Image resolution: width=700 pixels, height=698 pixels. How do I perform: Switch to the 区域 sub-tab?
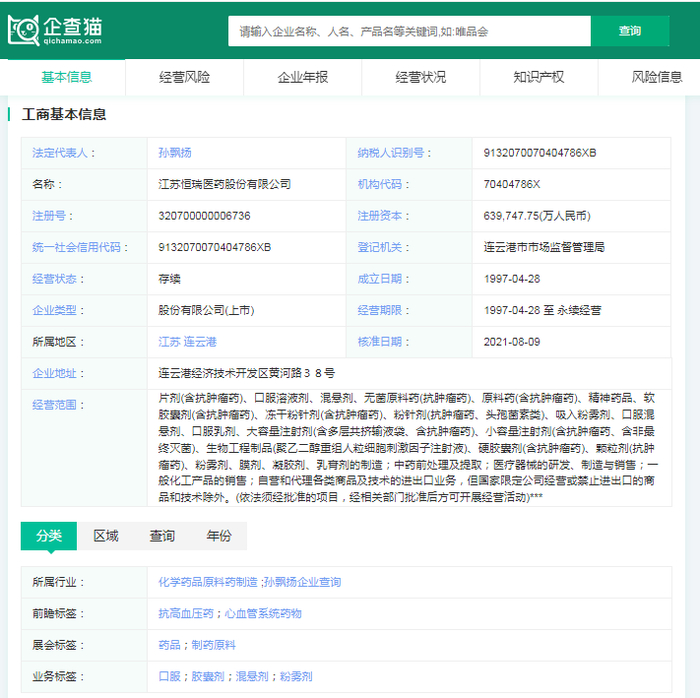106,536
